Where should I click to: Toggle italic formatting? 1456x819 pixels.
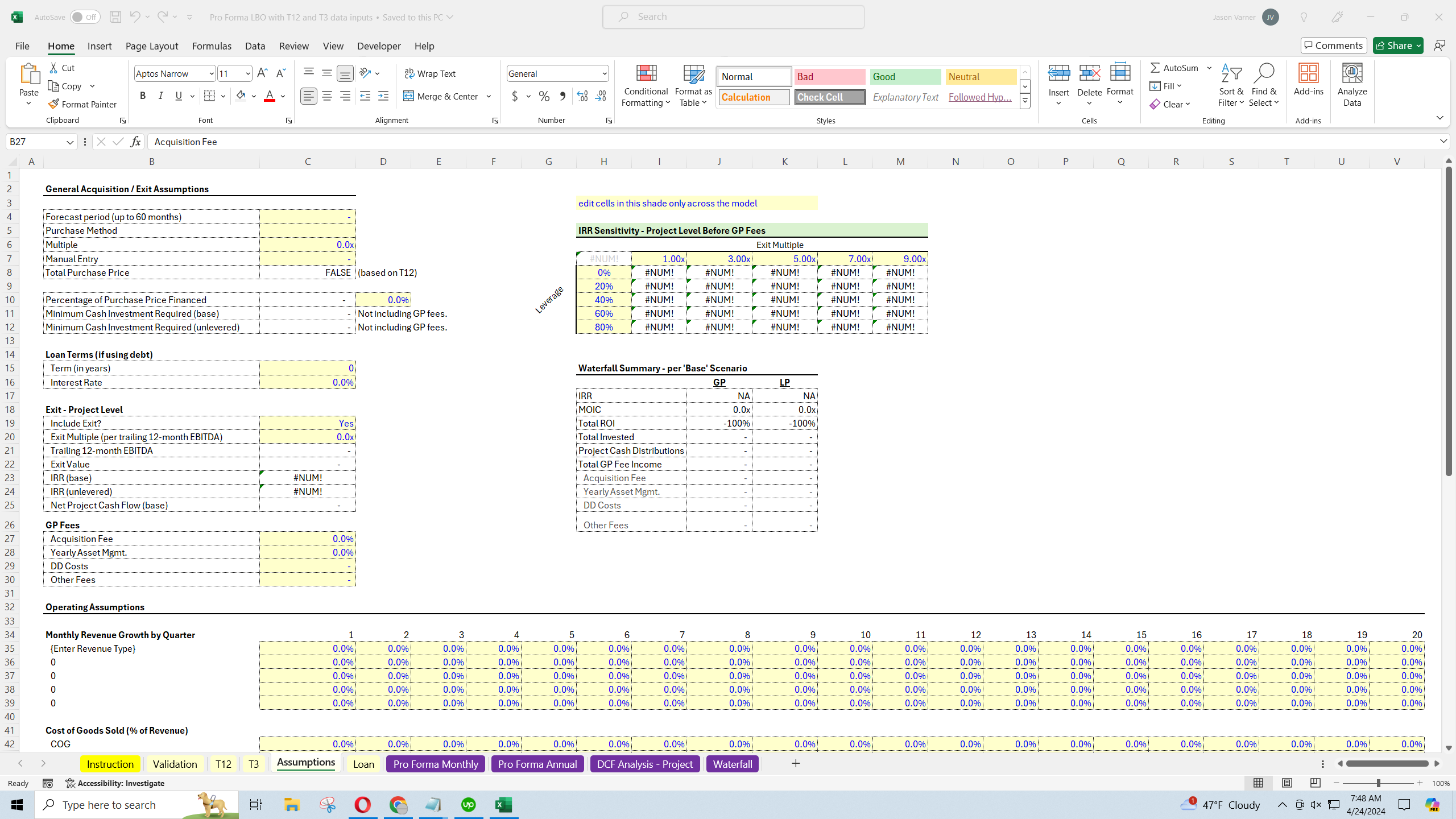click(160, 96)
